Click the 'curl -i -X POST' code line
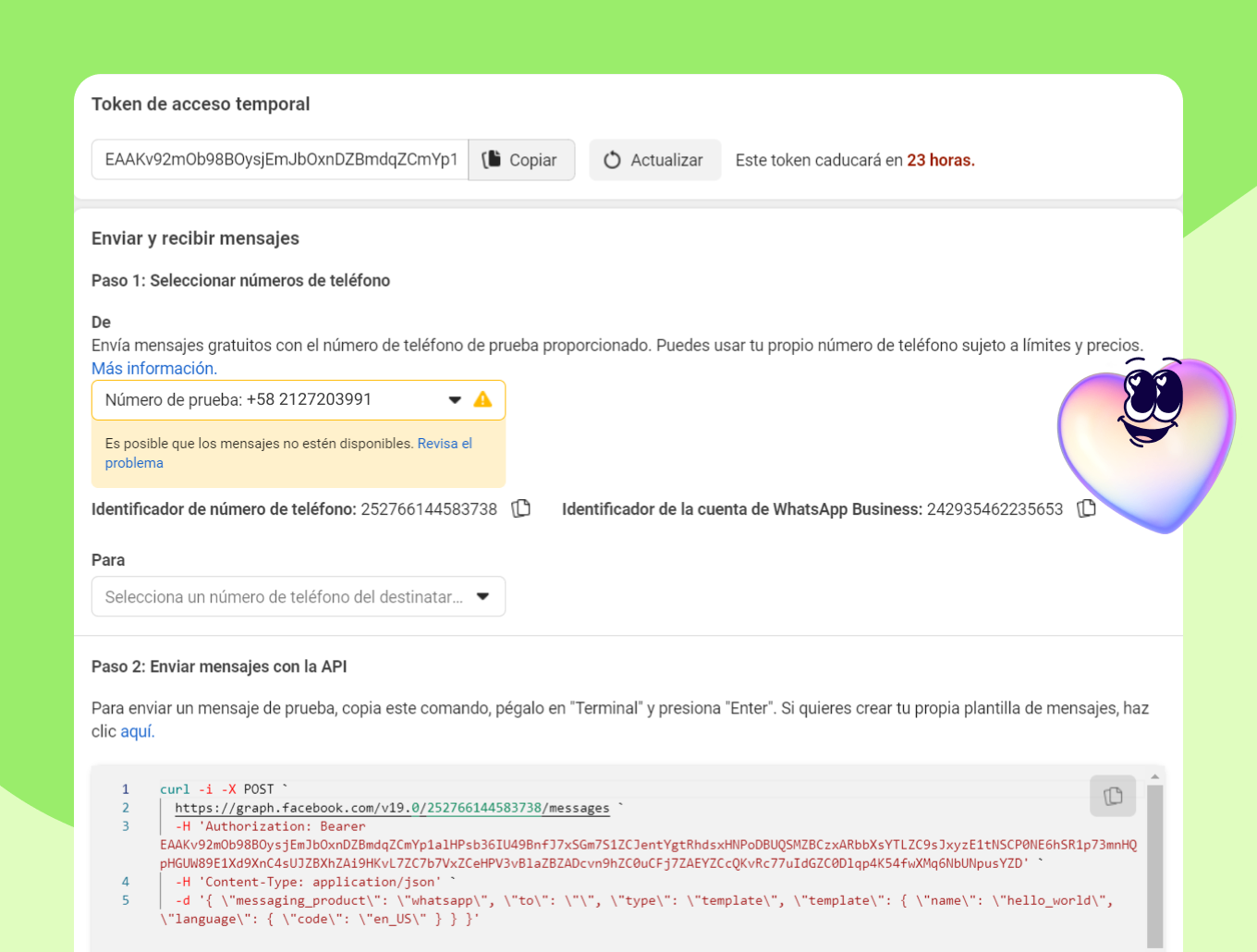 [x=224, y=789]
